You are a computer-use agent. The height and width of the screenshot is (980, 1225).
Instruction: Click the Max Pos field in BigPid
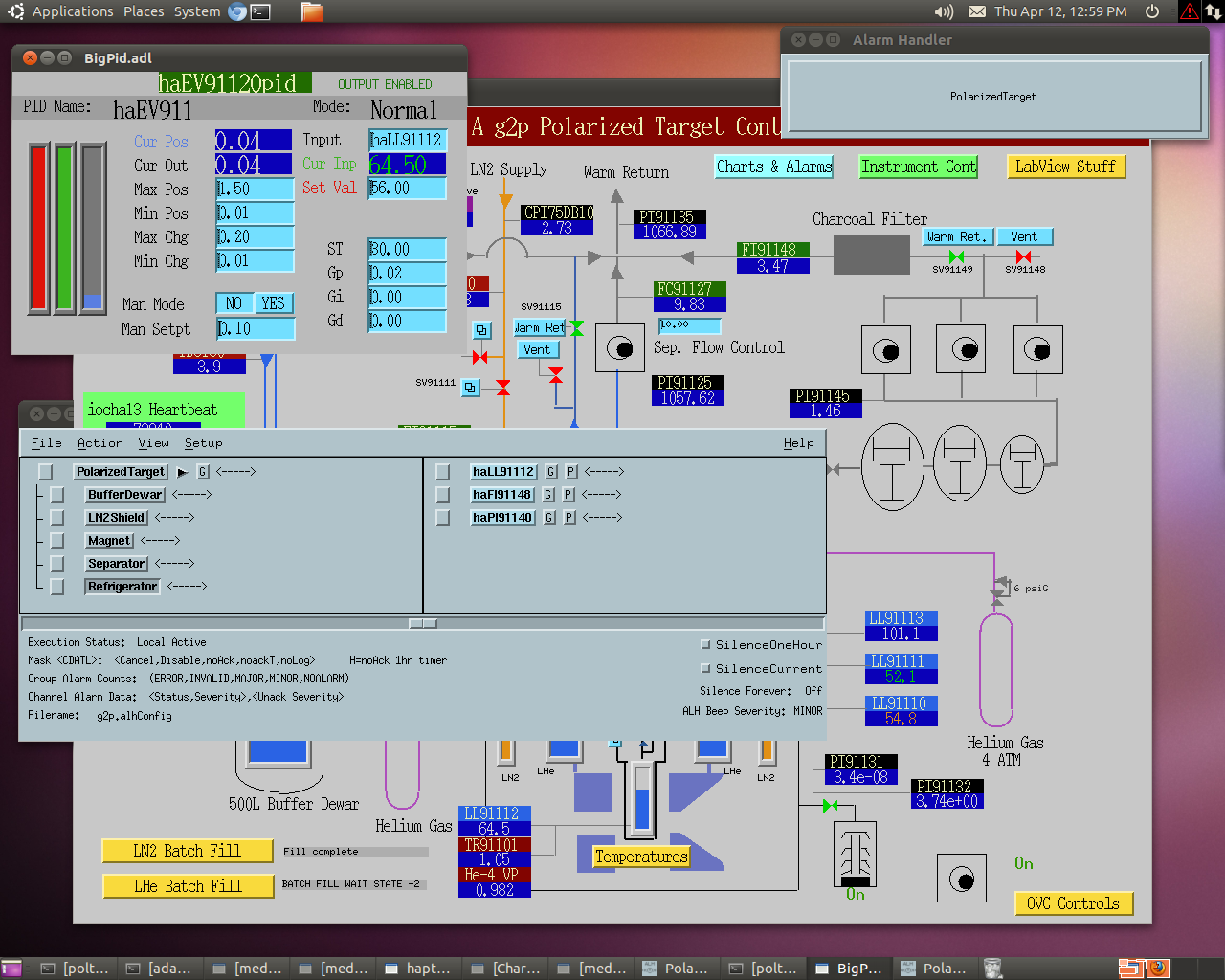(255, 189)
